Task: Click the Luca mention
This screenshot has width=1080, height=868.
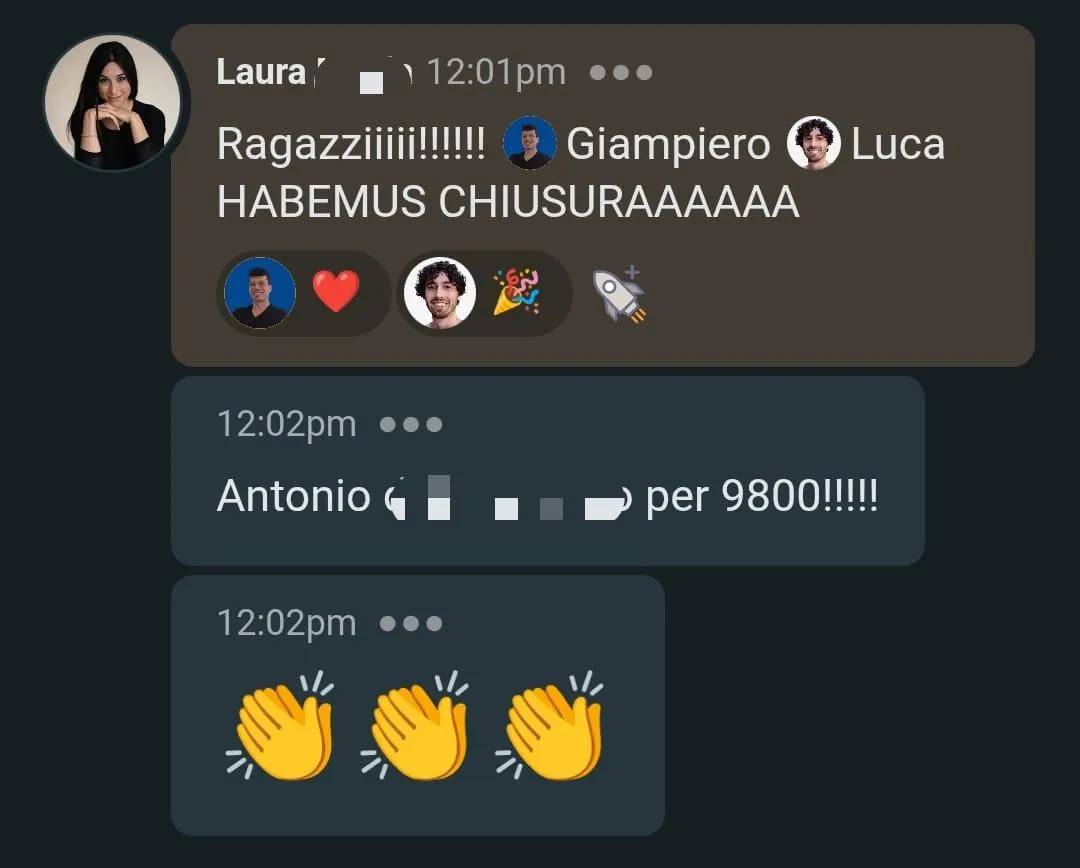Action: click(897, 145)
